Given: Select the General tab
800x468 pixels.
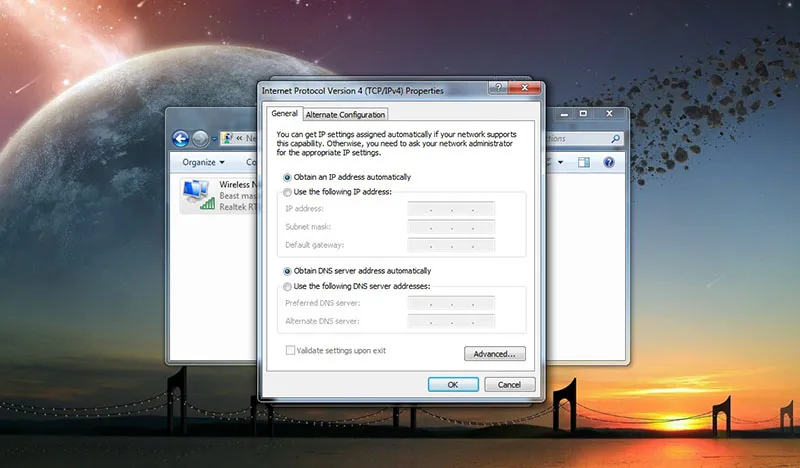Looking at the screenshot, I should 285,114.
